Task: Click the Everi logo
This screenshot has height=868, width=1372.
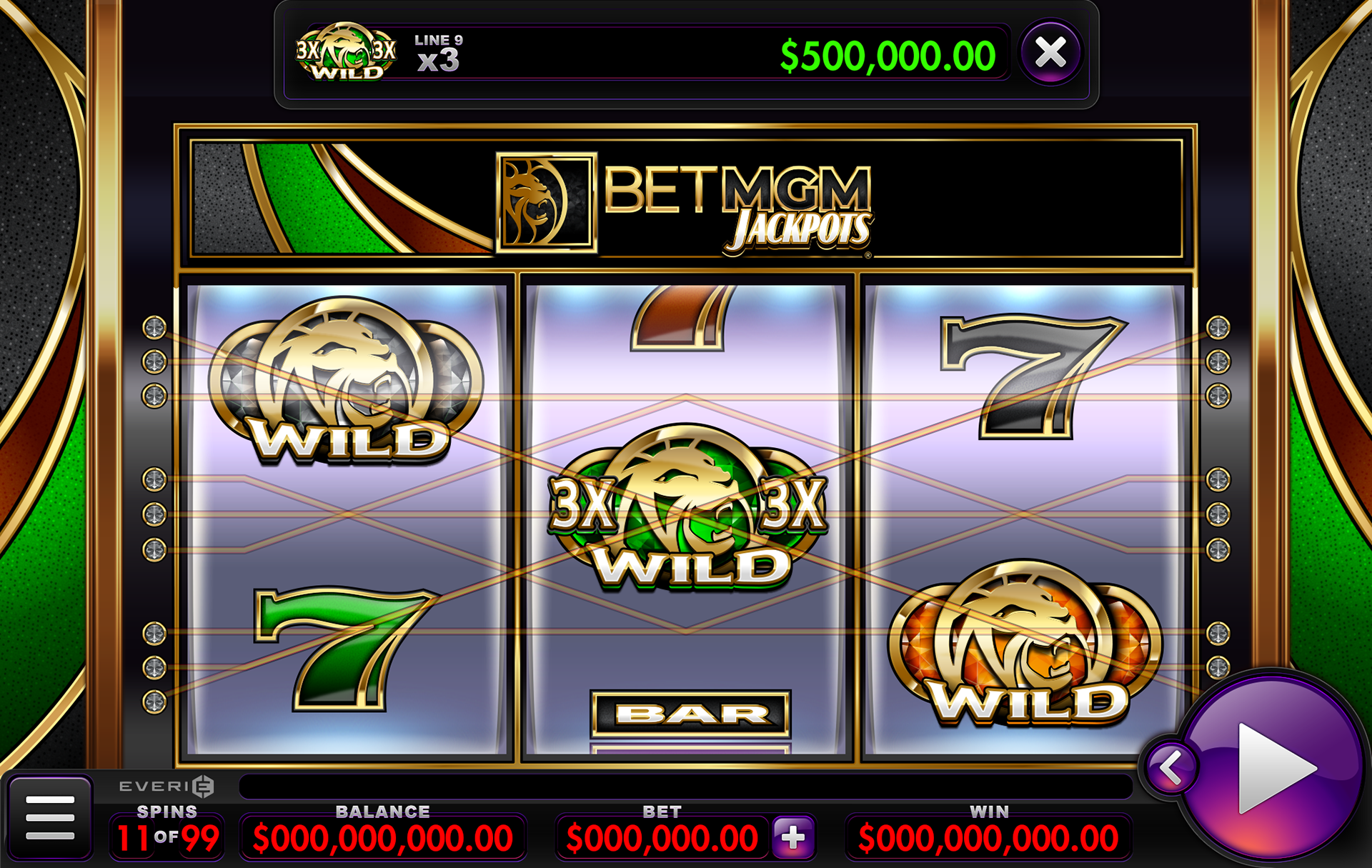Action: pyautogui.click(x=167, y=787)
